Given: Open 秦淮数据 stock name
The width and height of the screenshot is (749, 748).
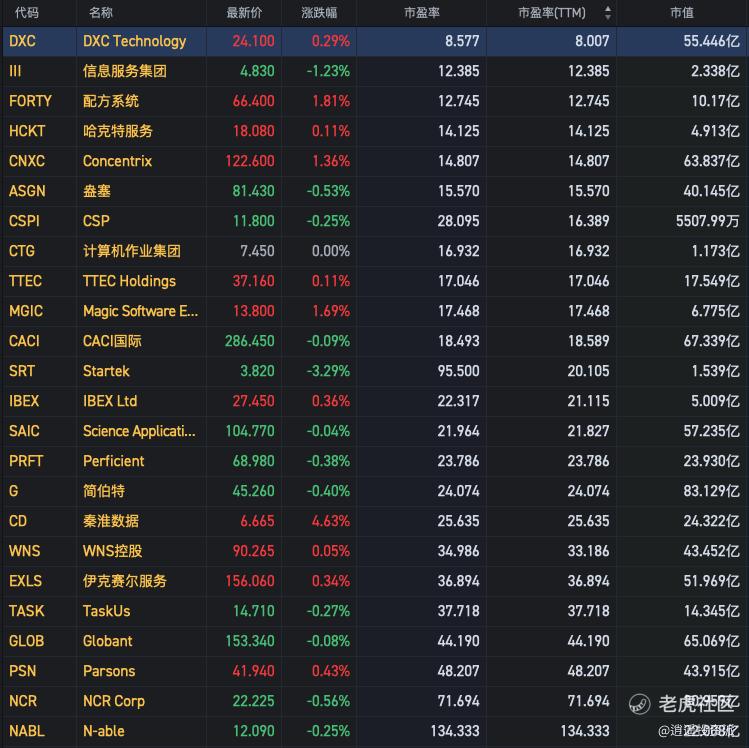Looking at the screenshot, I should 111,521.
